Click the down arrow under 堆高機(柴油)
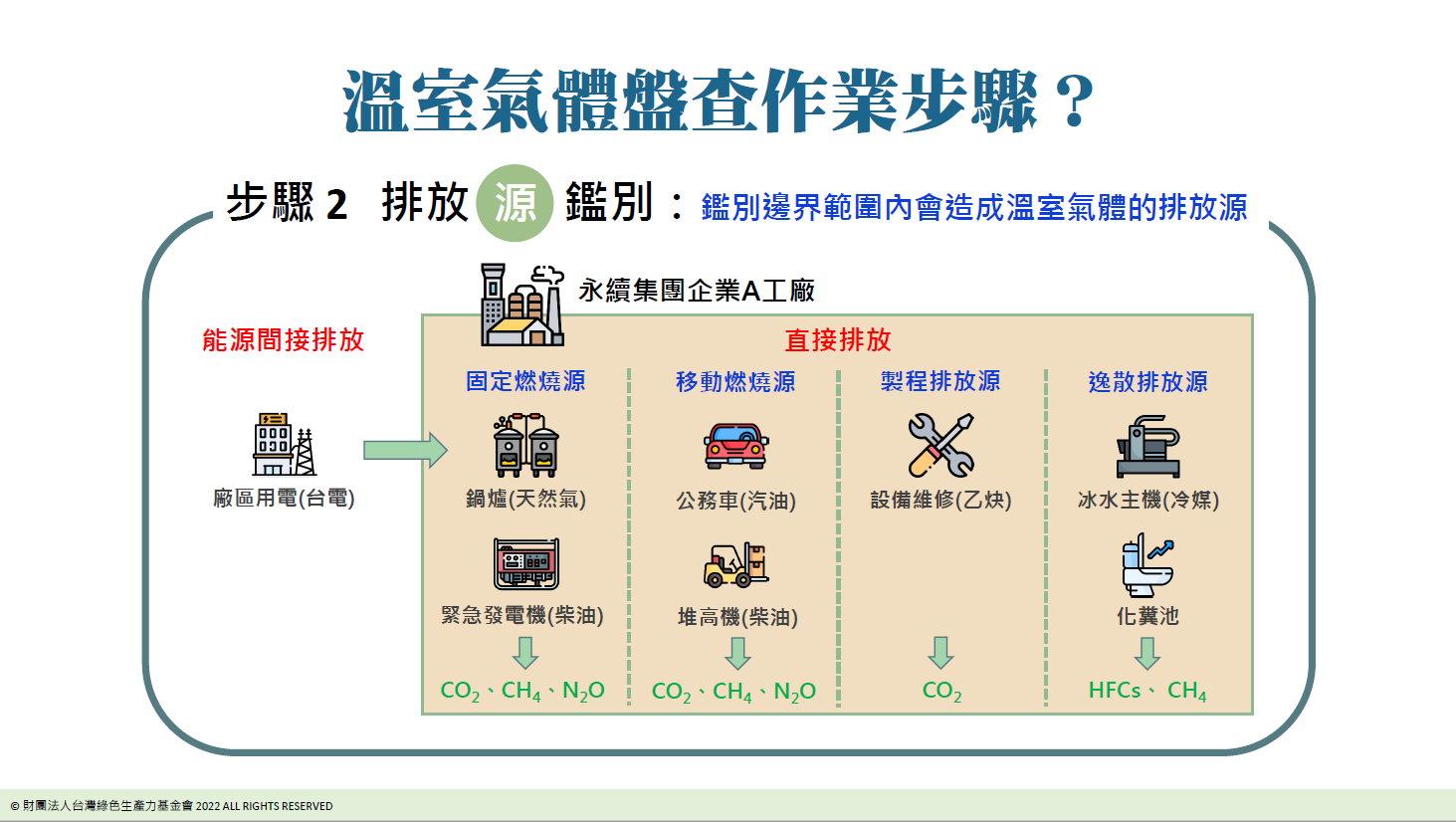 tap(737, 653)
